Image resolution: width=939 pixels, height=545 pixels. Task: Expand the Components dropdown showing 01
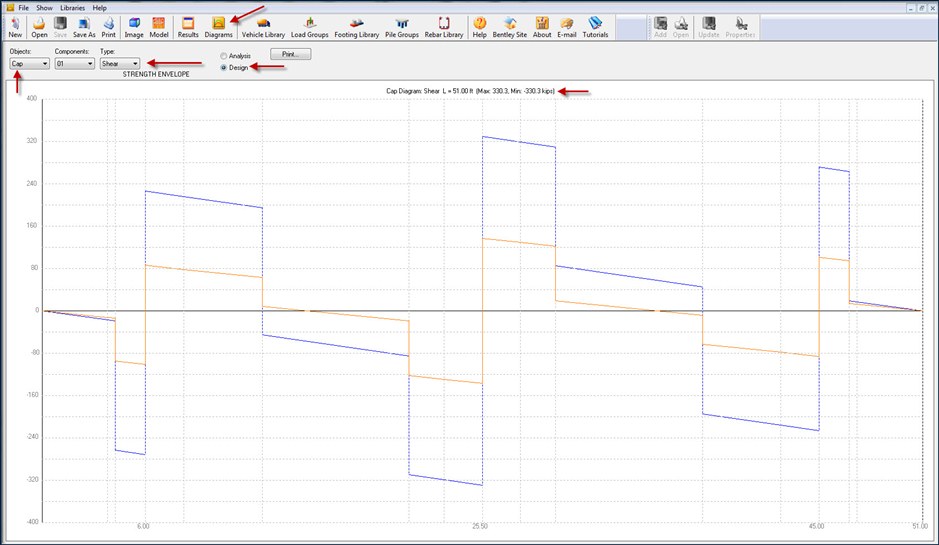click(x=75, y=63)
